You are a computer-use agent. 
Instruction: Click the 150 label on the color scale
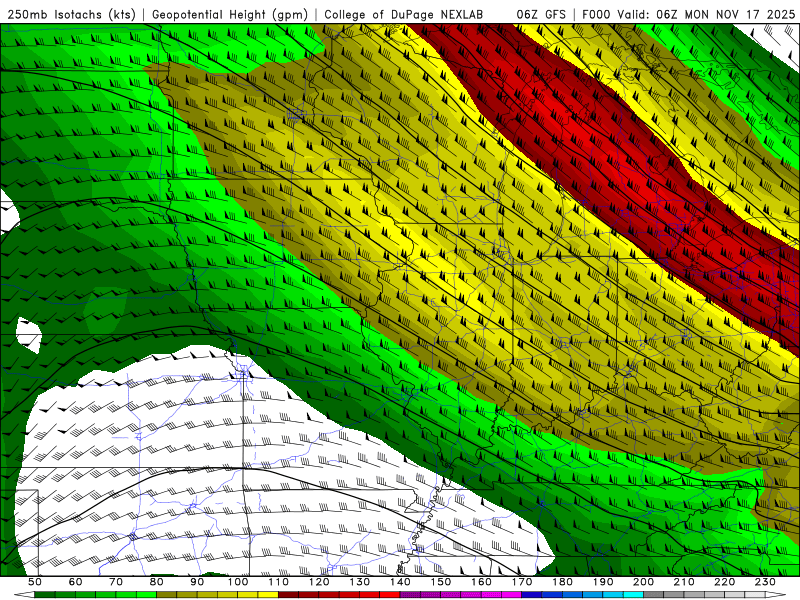point(441,582)
